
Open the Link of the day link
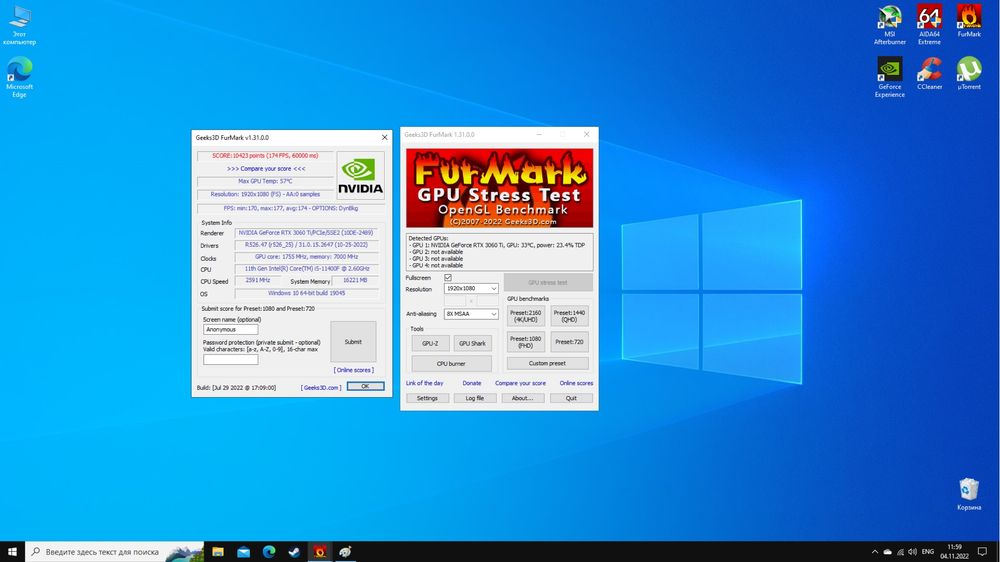pos(425,383)
